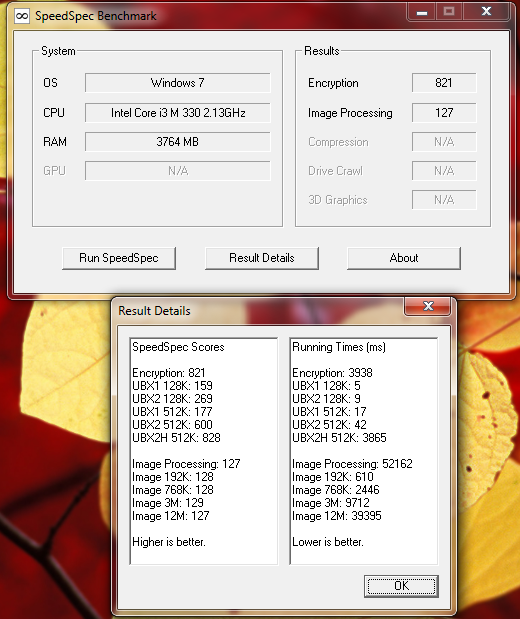Screen dimensions: 520x619
Task: Open the About button
Action: (x=404, y=258)
